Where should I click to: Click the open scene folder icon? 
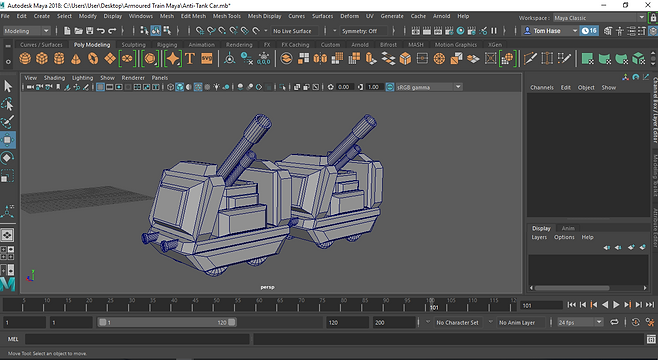point(78,31)
